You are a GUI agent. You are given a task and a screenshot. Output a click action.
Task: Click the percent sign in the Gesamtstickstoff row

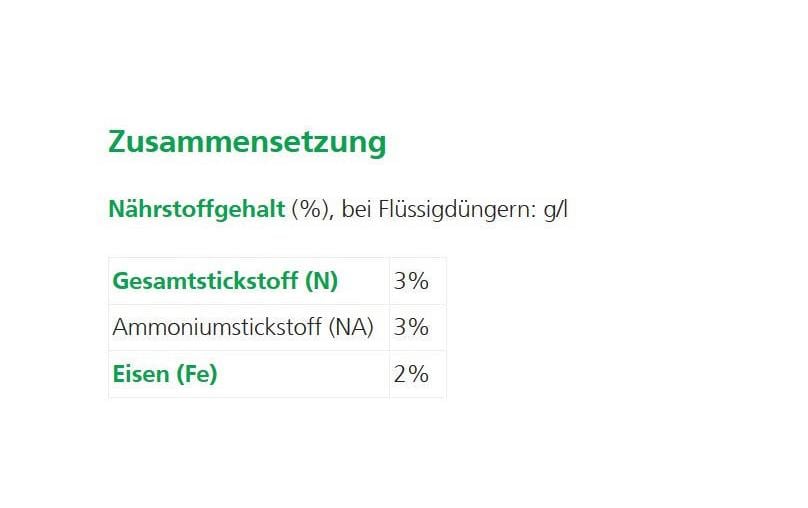pyautogui.click(x=418, y=281)
